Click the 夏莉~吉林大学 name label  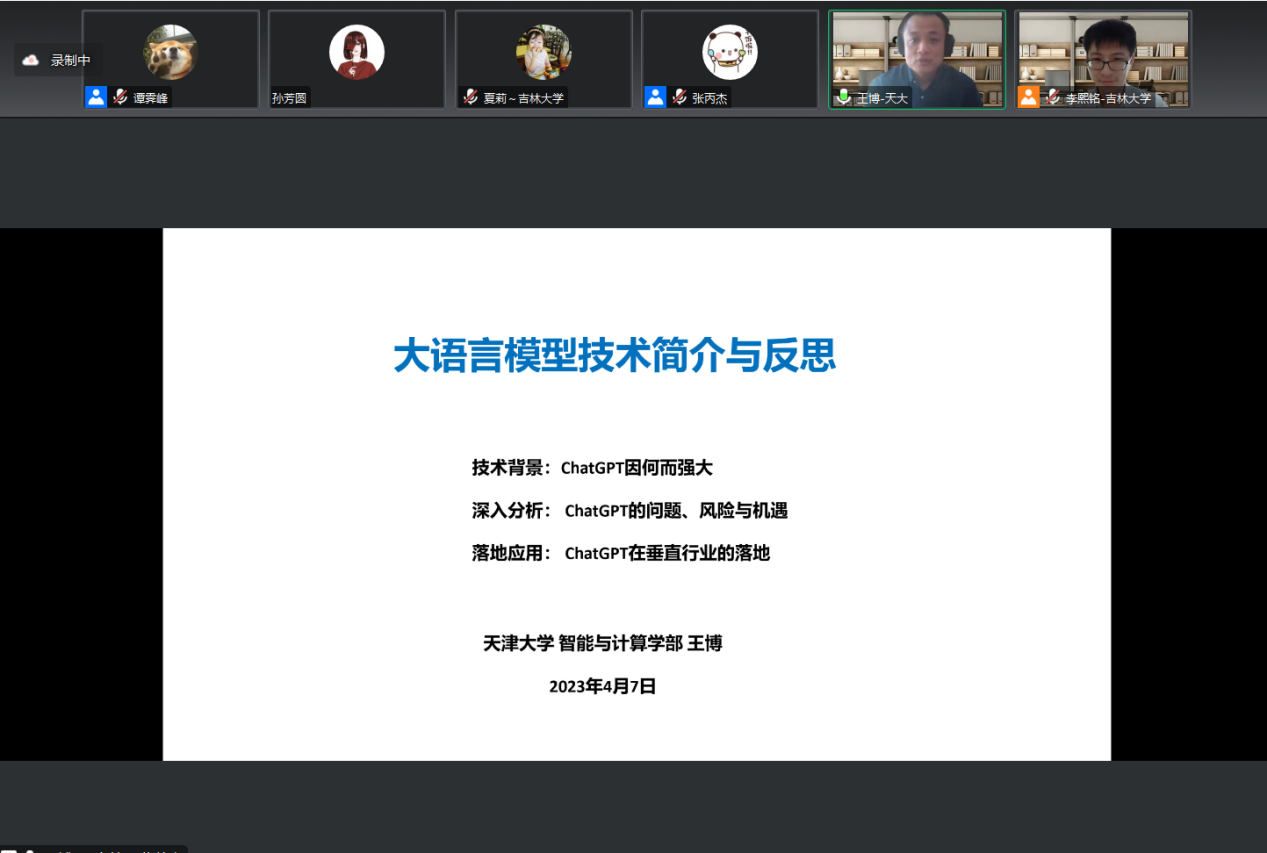[x=523, y=98]
